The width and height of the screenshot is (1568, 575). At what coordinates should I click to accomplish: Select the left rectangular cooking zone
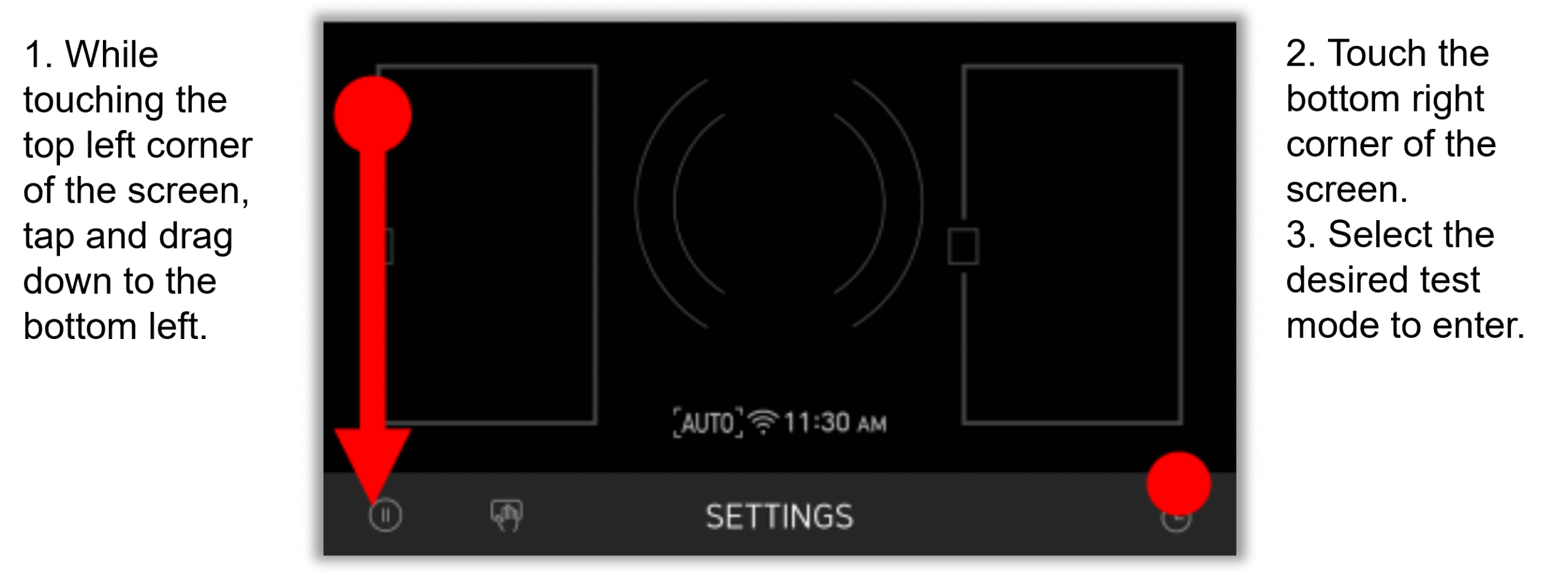(x=487, y=244)
